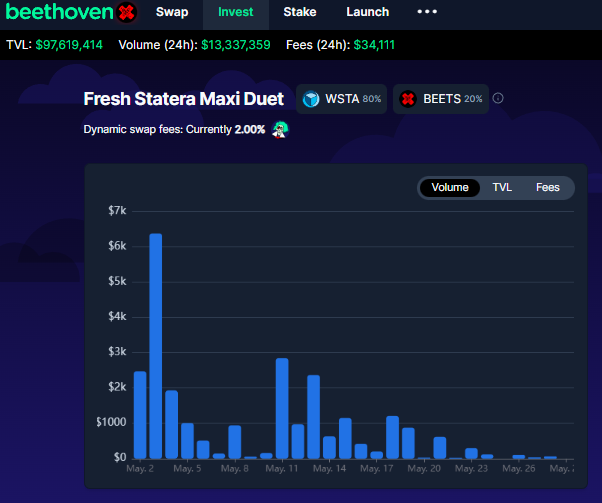Click the beethoven logo in the header
The height and width of the screenshot is (503, 602).
(71, 12)
